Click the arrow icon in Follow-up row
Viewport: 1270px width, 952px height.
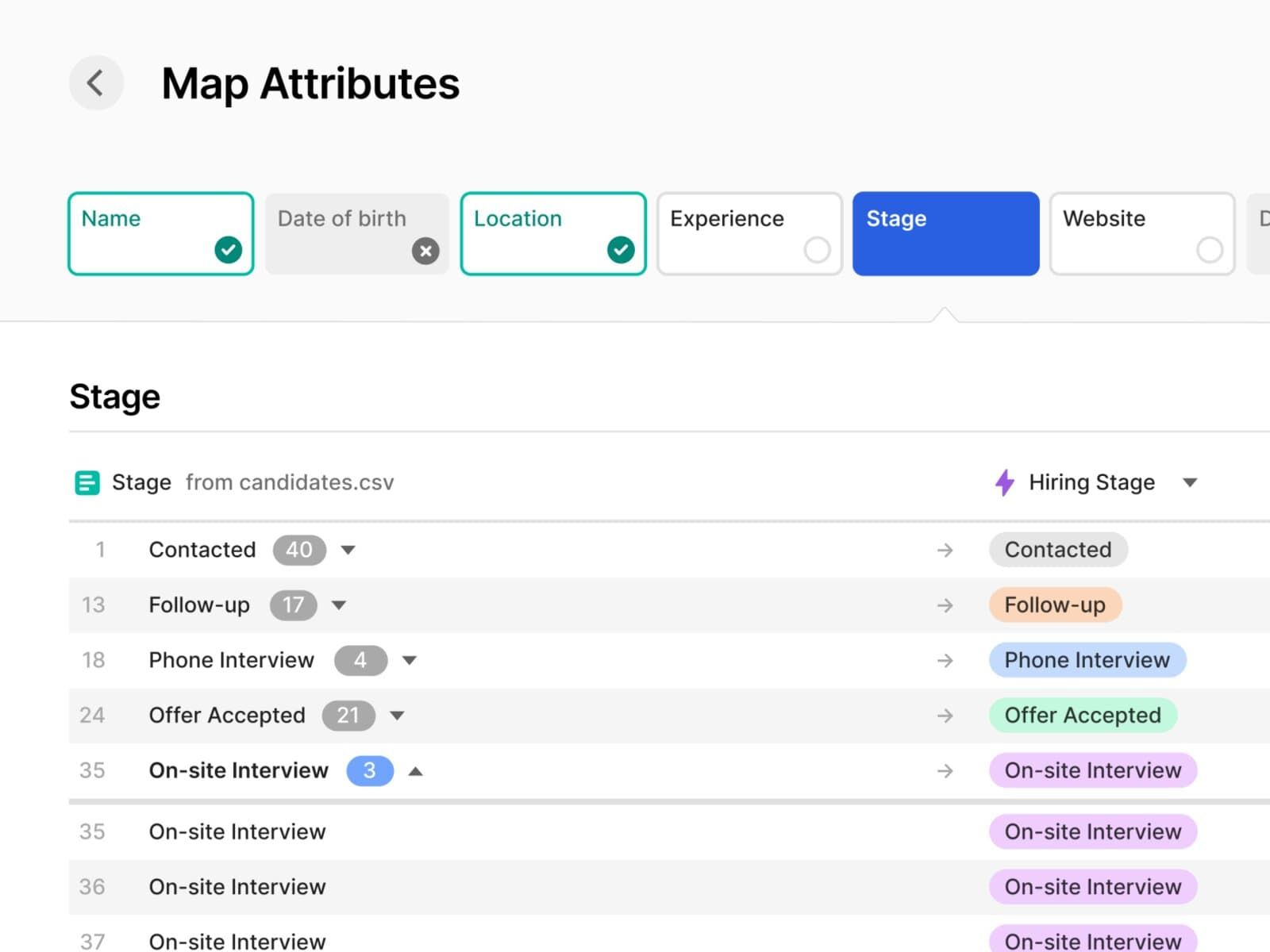[x=945, y=605]
